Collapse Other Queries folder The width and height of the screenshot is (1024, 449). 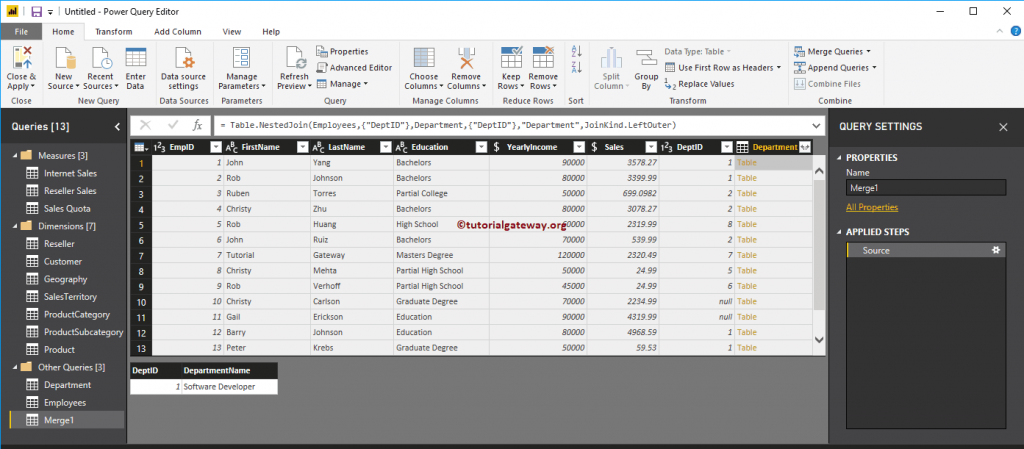coord(14,367)
